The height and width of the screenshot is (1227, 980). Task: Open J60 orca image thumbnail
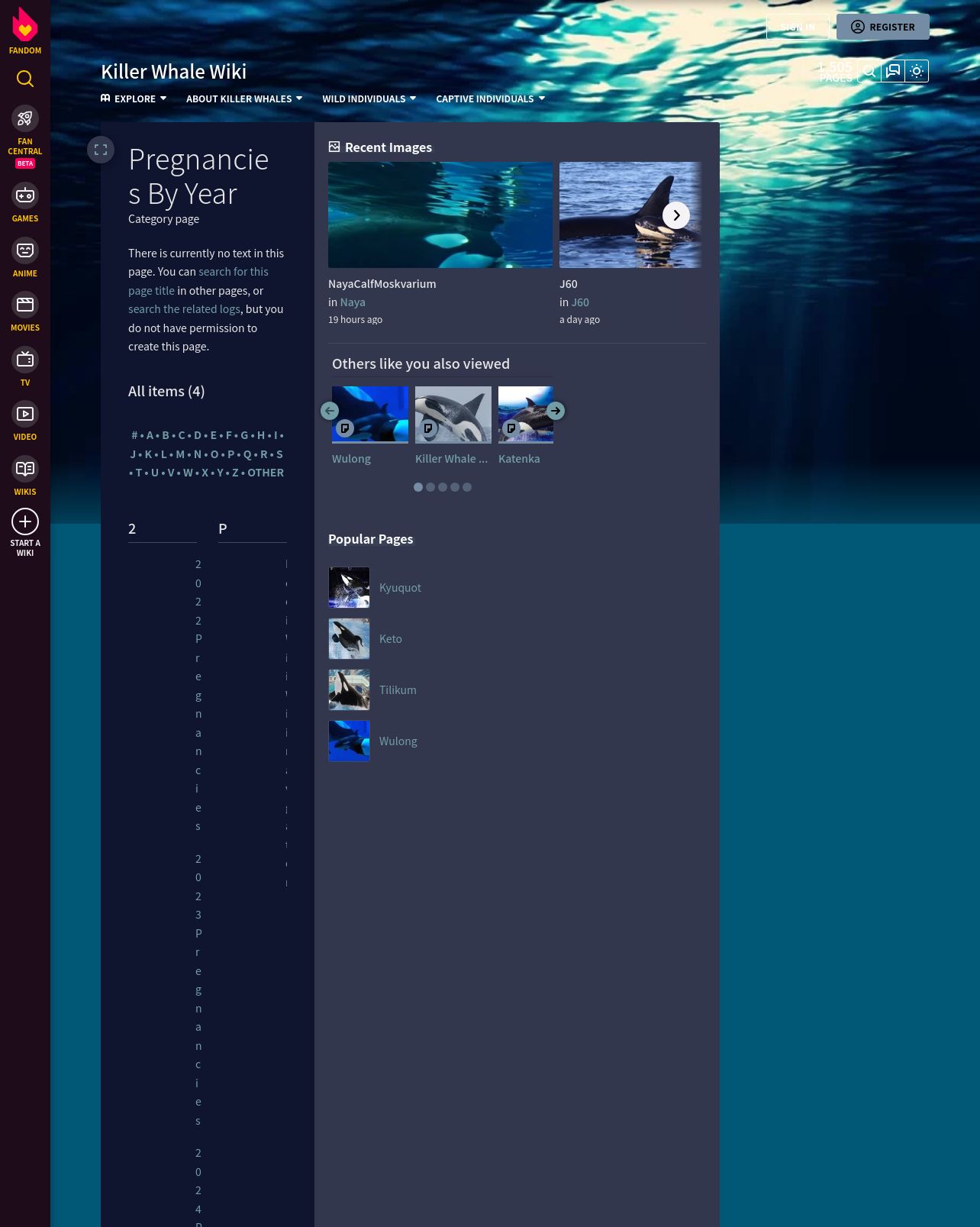(630, 215)
